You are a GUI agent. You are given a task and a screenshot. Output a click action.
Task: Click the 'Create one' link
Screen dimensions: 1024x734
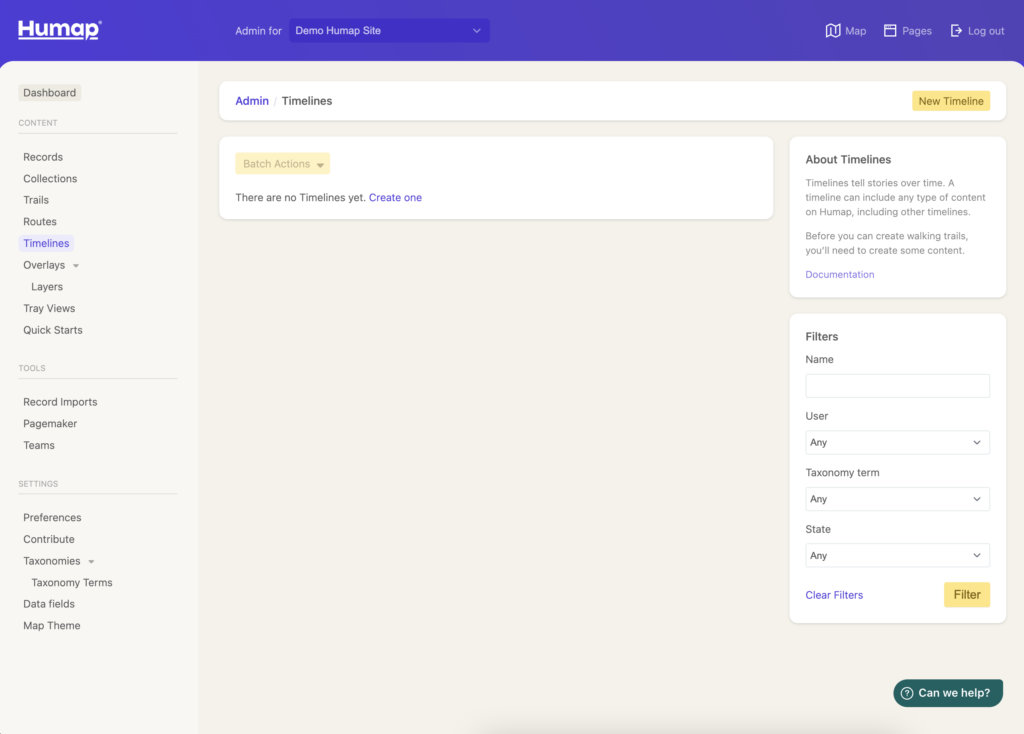395,198
